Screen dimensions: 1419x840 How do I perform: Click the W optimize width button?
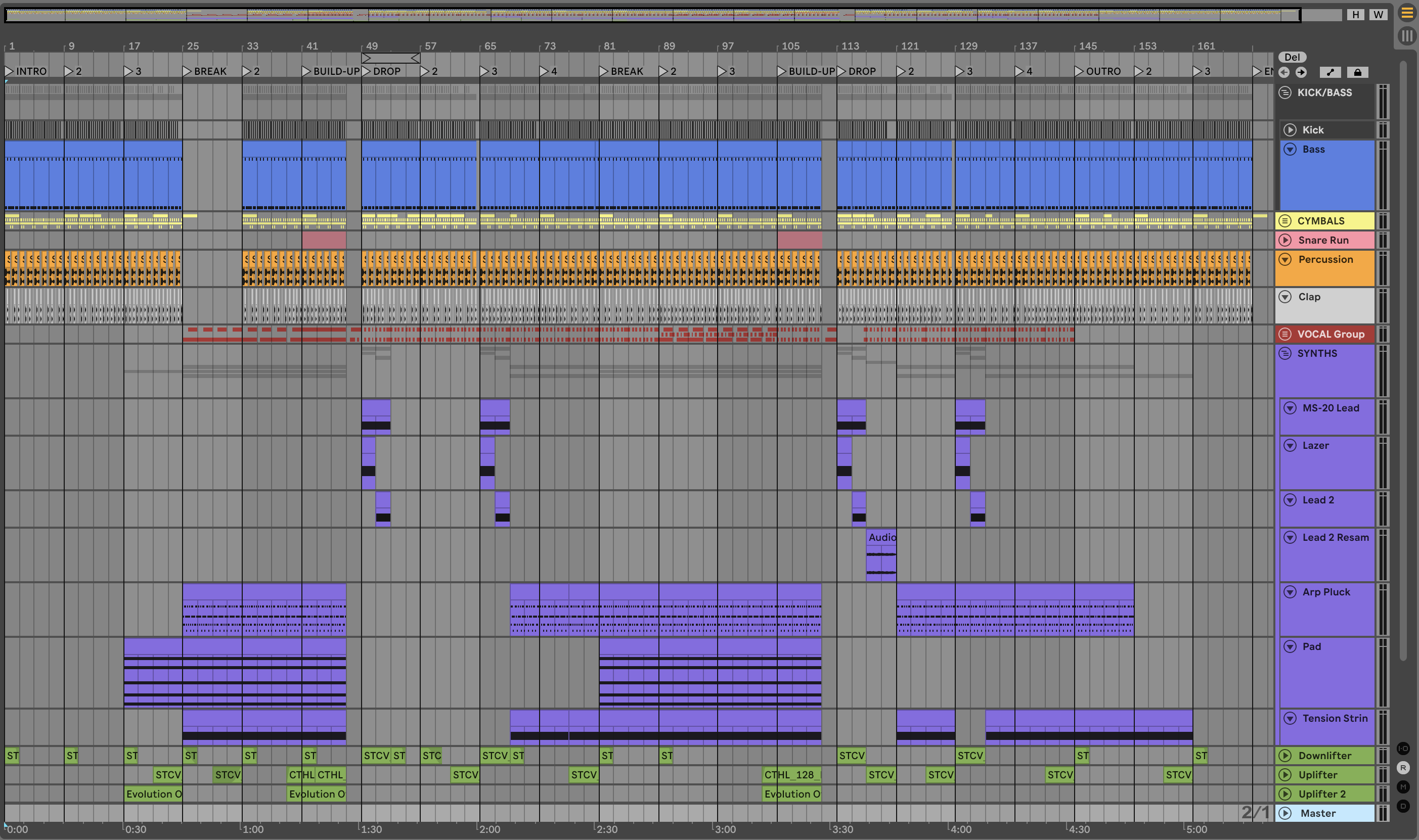(1378, 14)
